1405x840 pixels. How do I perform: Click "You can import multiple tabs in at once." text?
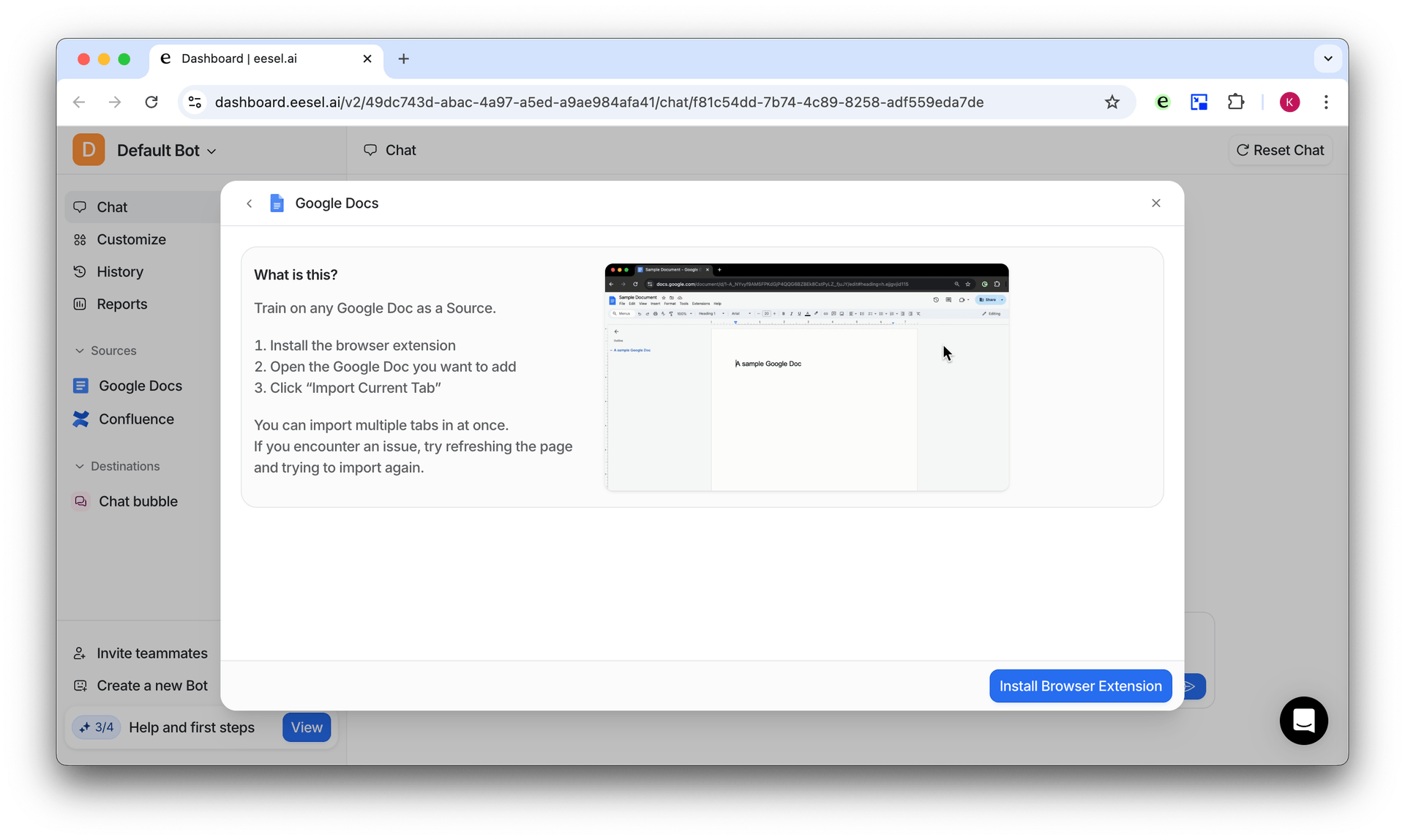click(381, 425)
